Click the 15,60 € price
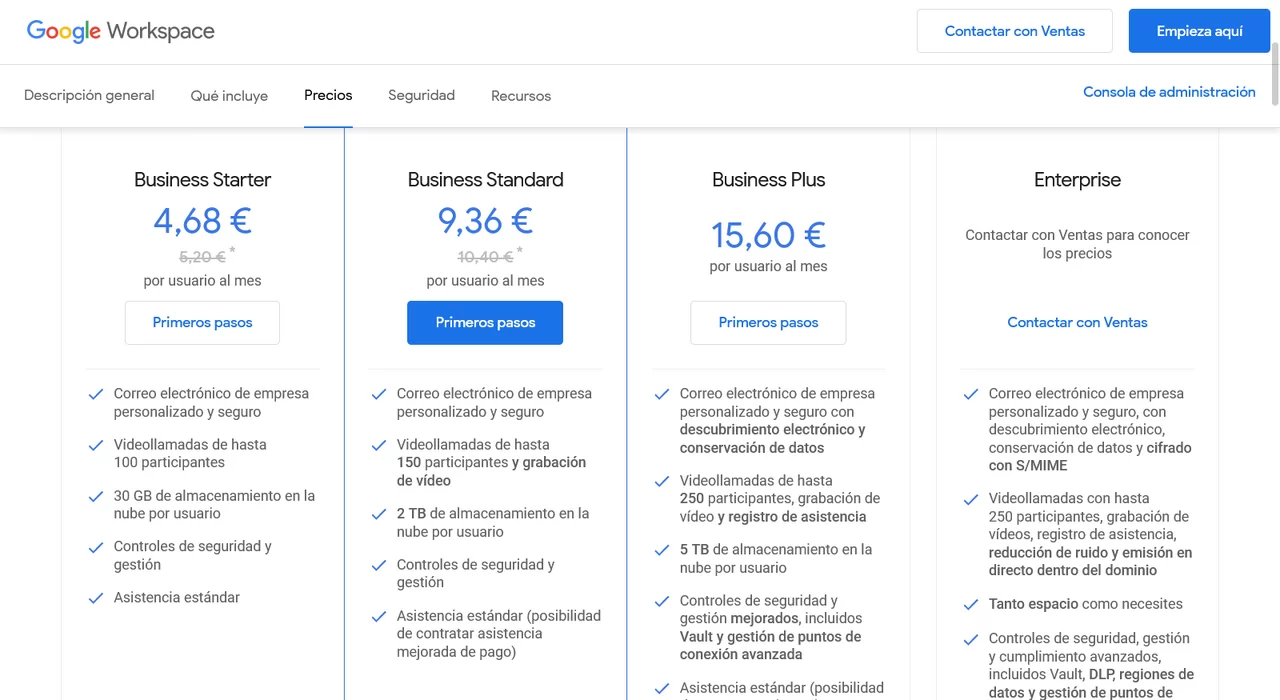1280x700 pixels. click(x=768, y=235)
